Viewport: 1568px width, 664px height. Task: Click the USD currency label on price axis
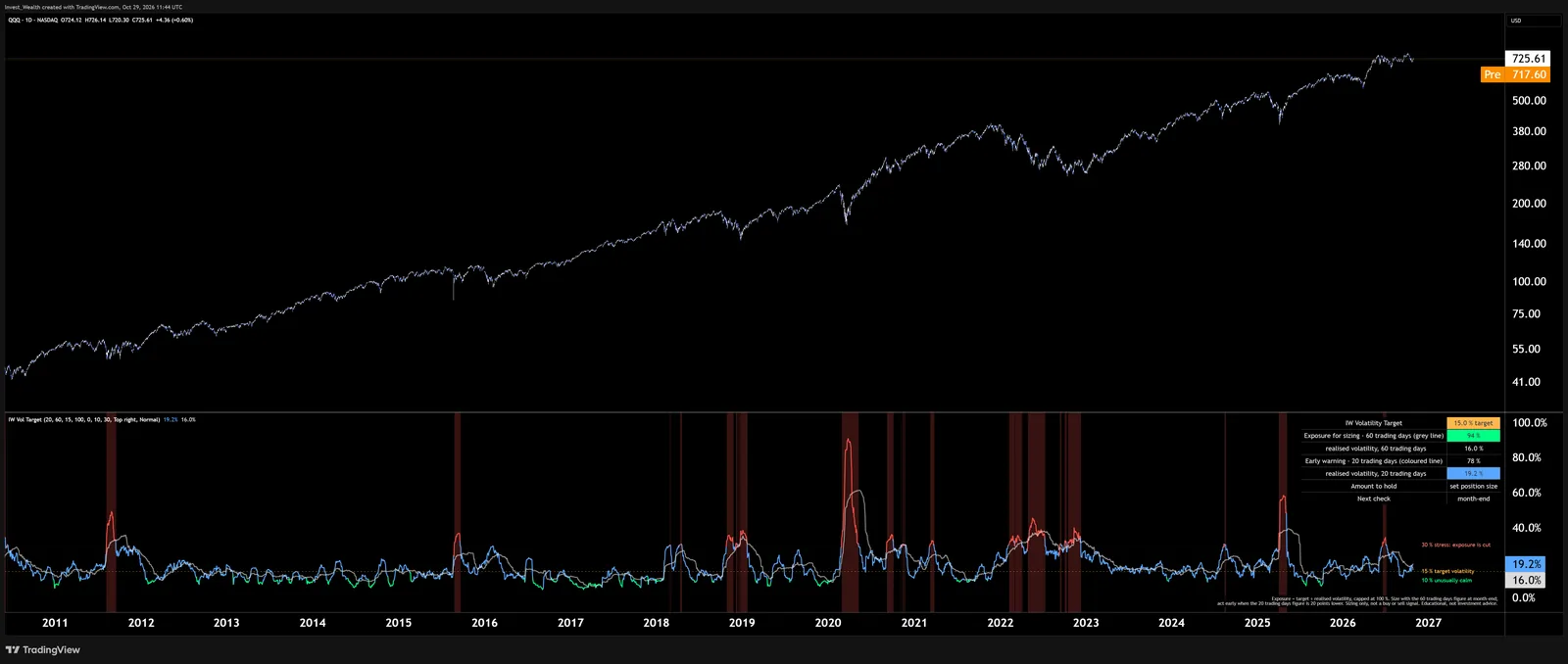point(1516,21)
